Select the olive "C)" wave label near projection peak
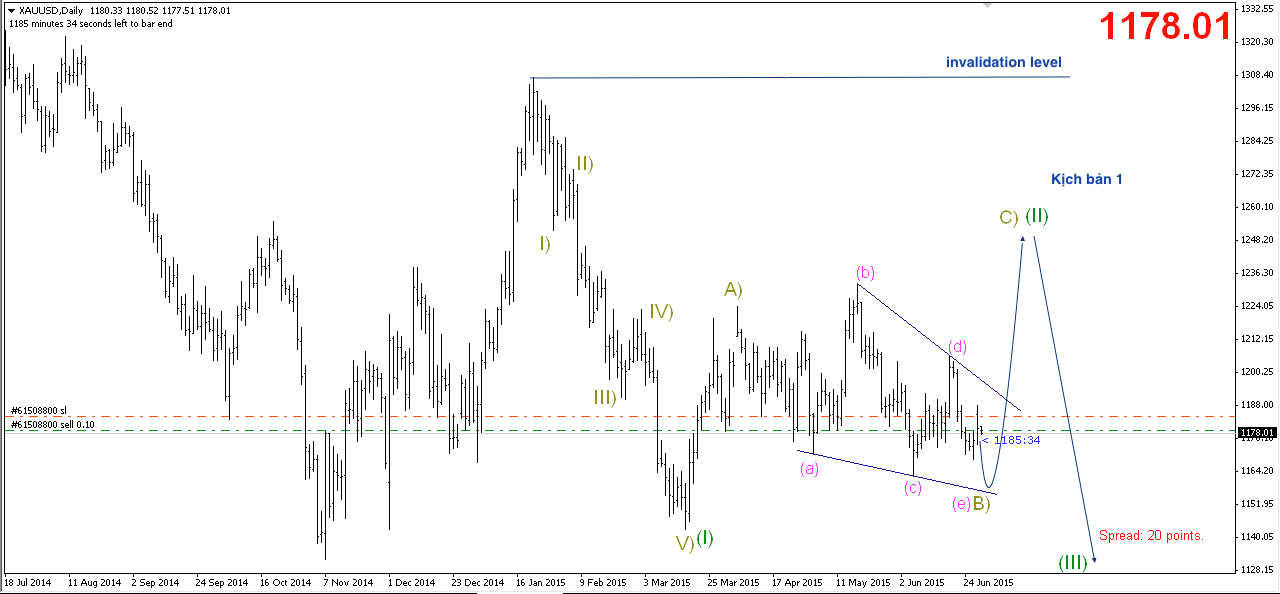1280x594 pixels. tap(1008, 217)
